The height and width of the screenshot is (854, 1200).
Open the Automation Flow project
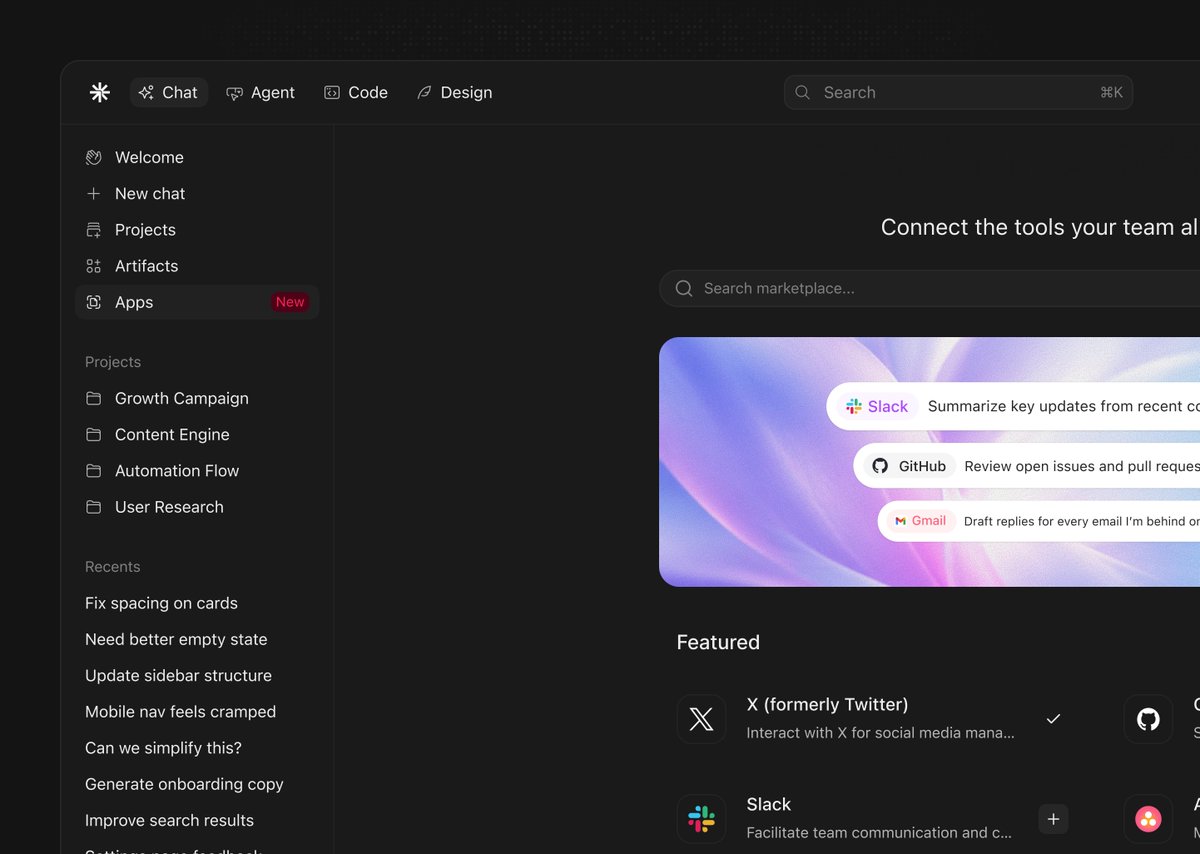tap(197, 470)
